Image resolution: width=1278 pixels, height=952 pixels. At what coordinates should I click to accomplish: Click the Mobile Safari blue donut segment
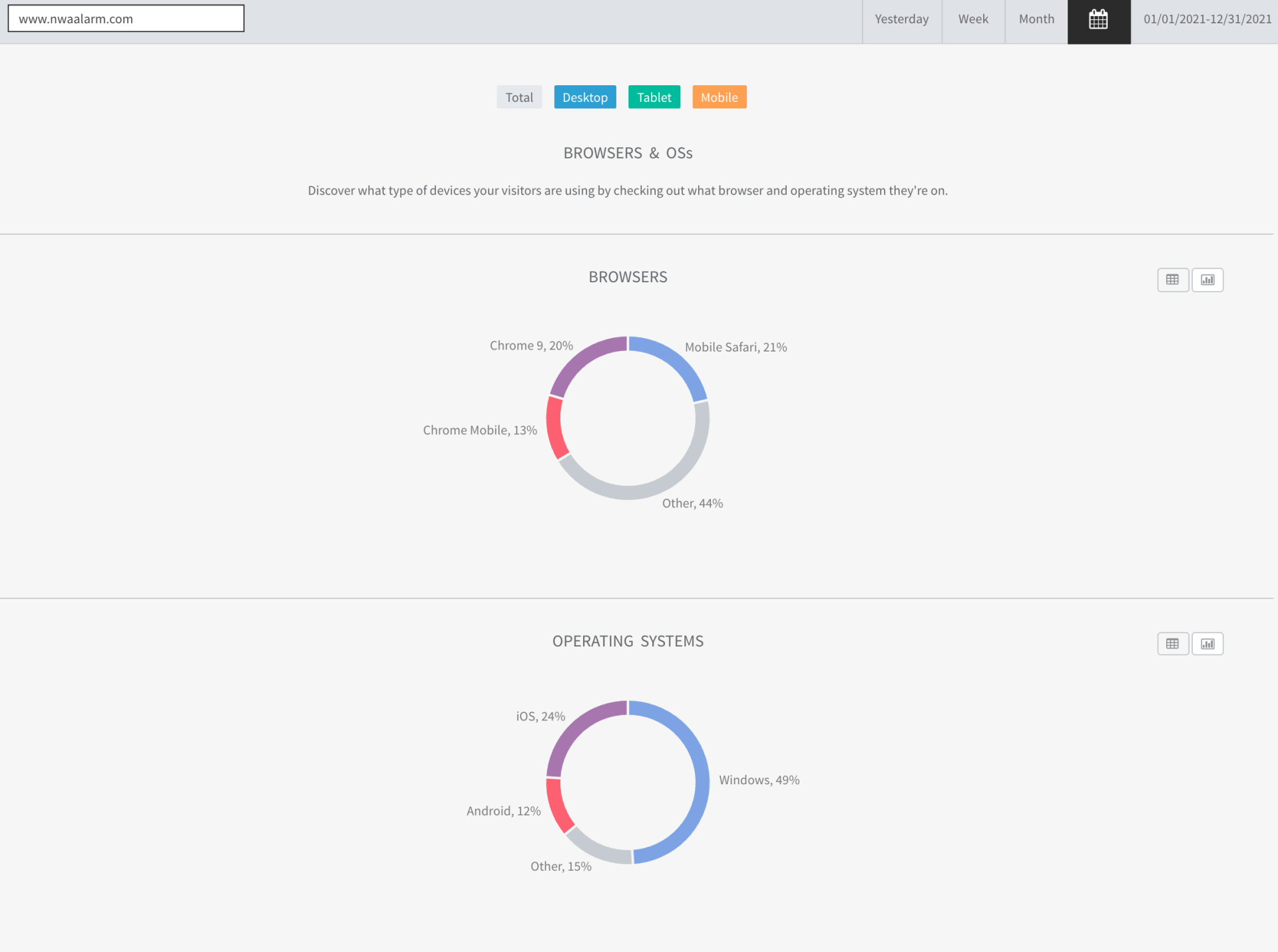(675, 361)
